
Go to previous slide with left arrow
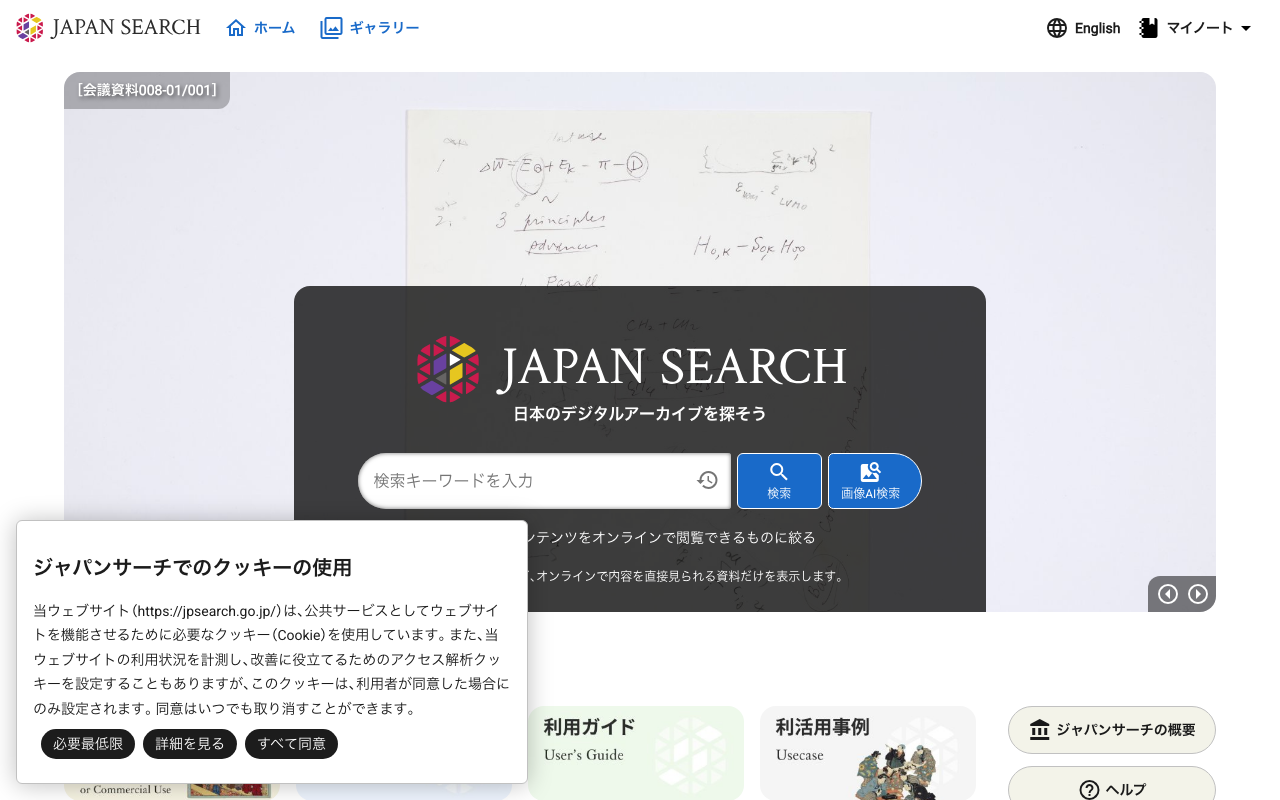tap(1167, 594)
